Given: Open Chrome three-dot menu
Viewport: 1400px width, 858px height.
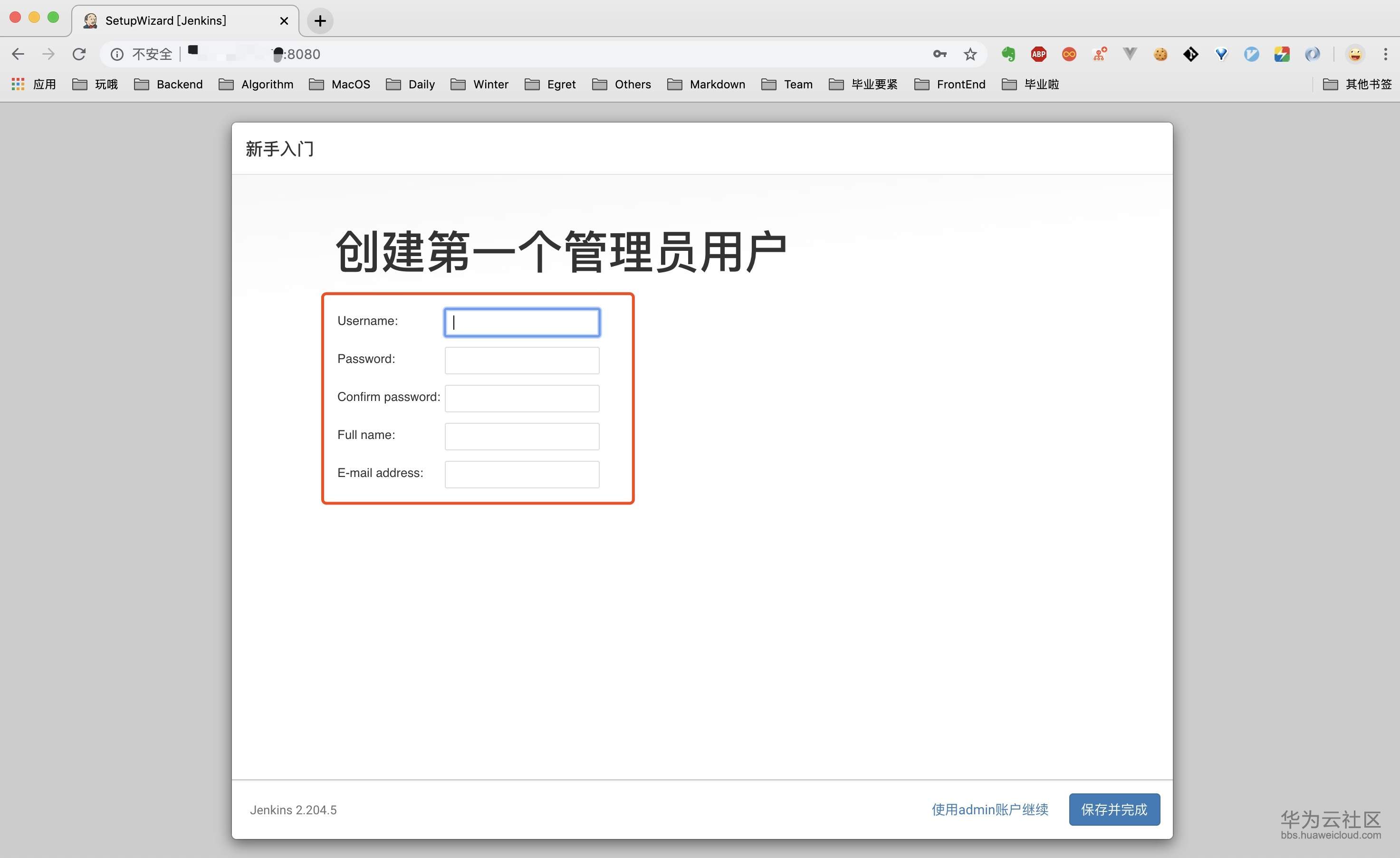Looking at the screenshot, I should 1385,54.
